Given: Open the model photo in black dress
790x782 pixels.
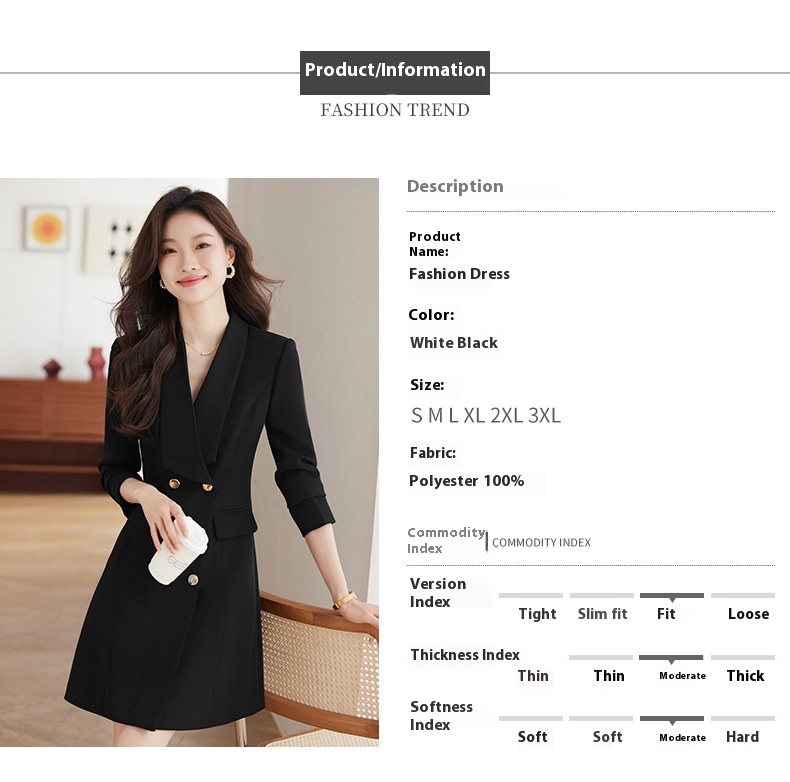Looking at the screenshot, I should click(189, 462).
